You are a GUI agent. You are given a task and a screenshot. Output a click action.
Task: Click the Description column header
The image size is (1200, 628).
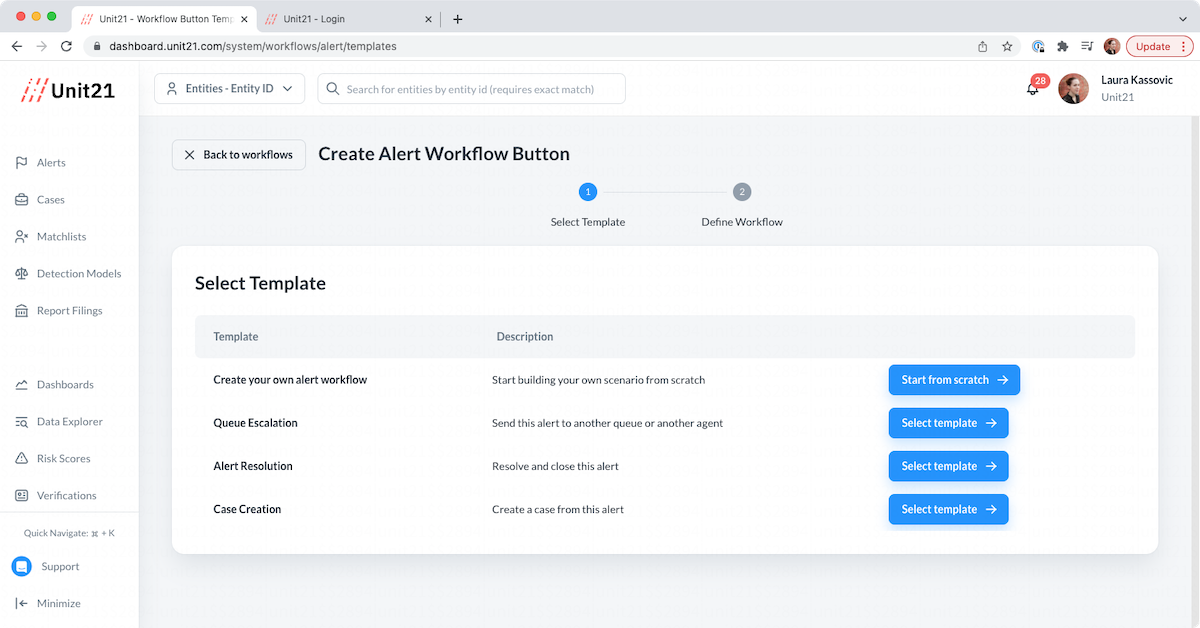pyautogui.click(x=525, y=337)
